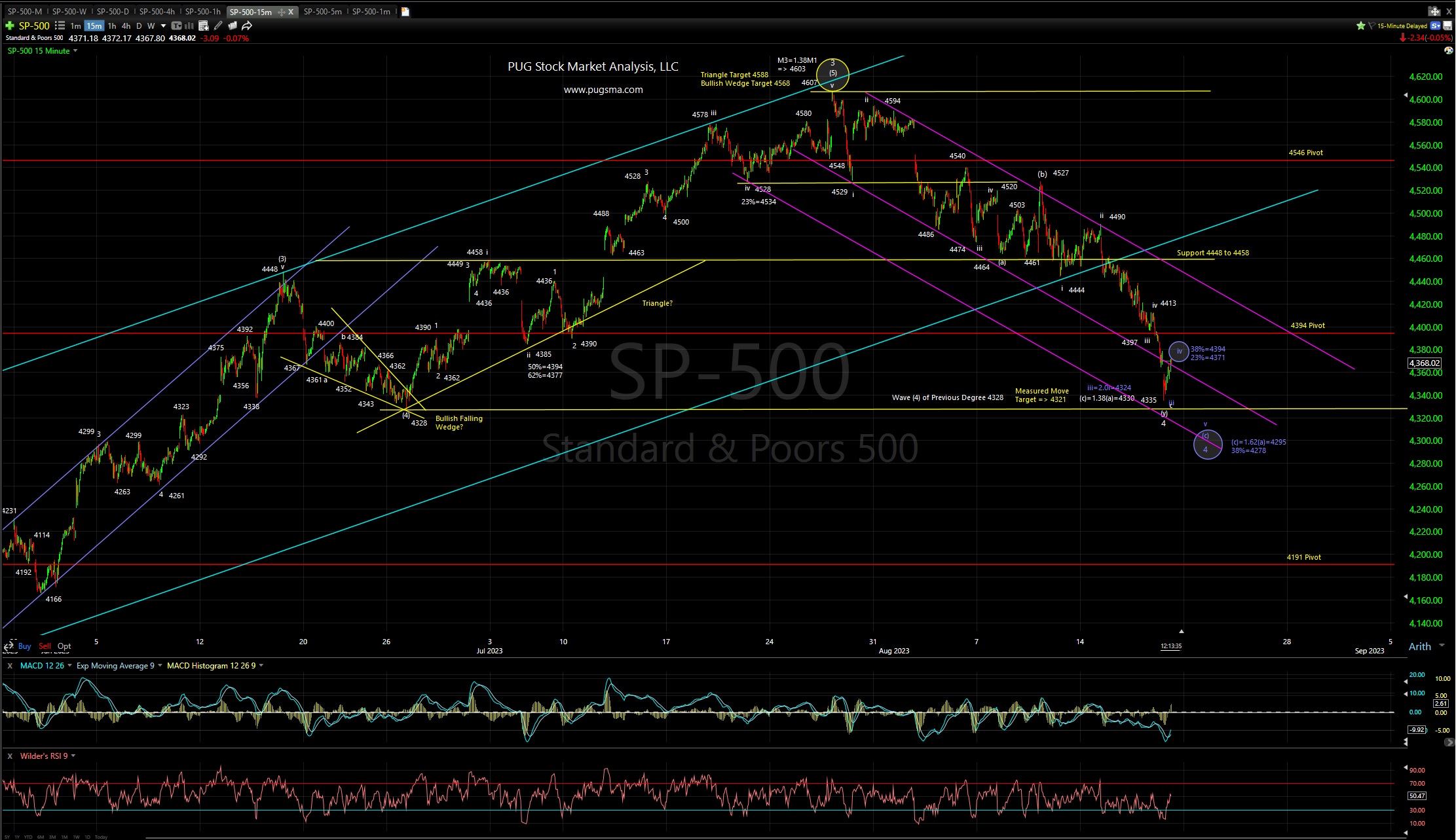The width and height of the screenshot is (1456, 840).
Task: Click the blue S dropdown badge
Action: click(x=1435, y=26)
